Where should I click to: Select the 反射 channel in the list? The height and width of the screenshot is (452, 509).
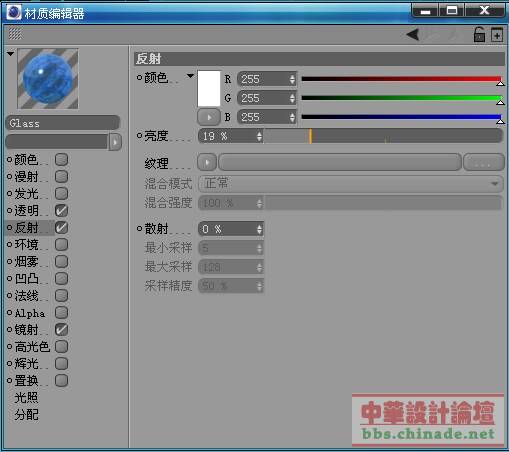click(x=27, y=228)
